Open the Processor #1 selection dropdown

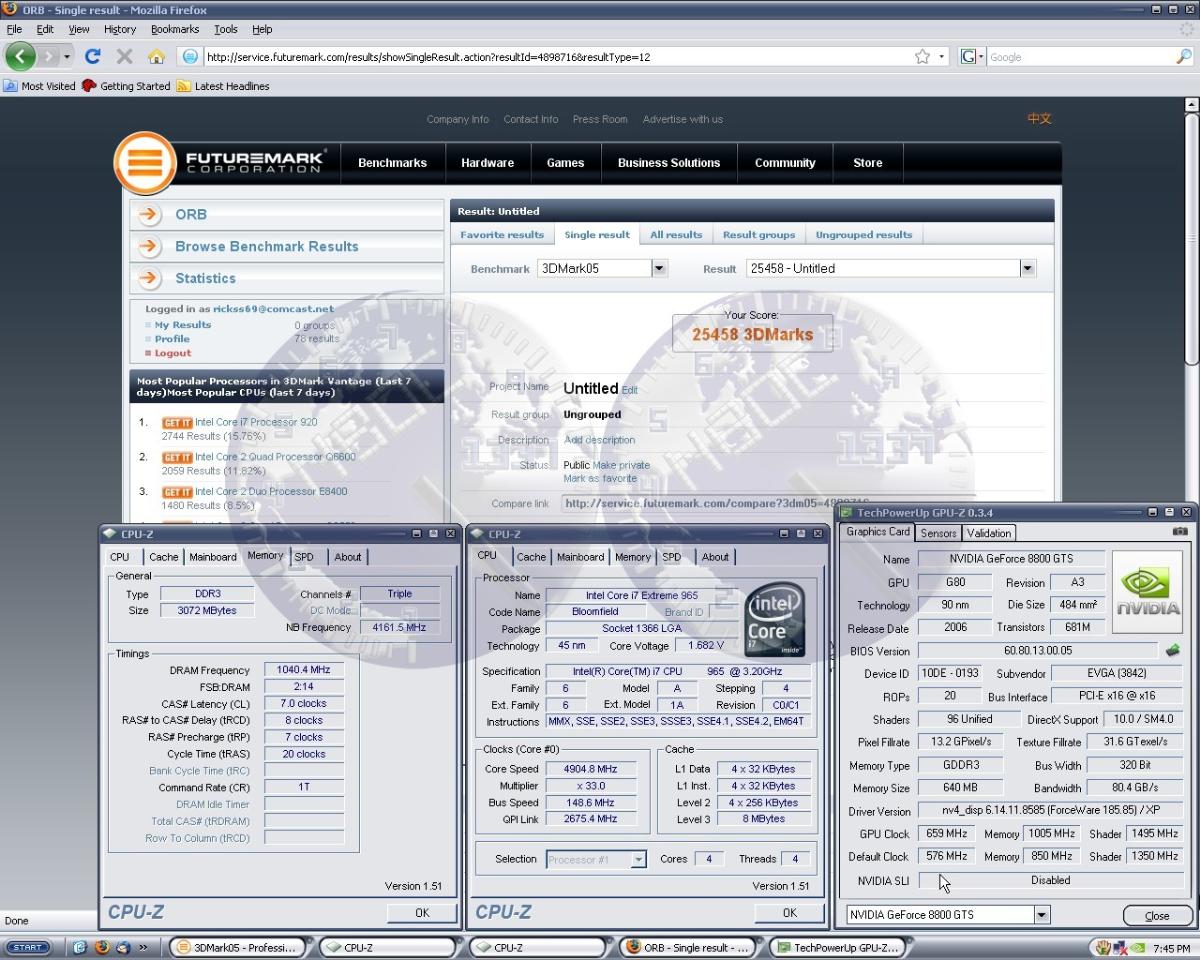638,859
